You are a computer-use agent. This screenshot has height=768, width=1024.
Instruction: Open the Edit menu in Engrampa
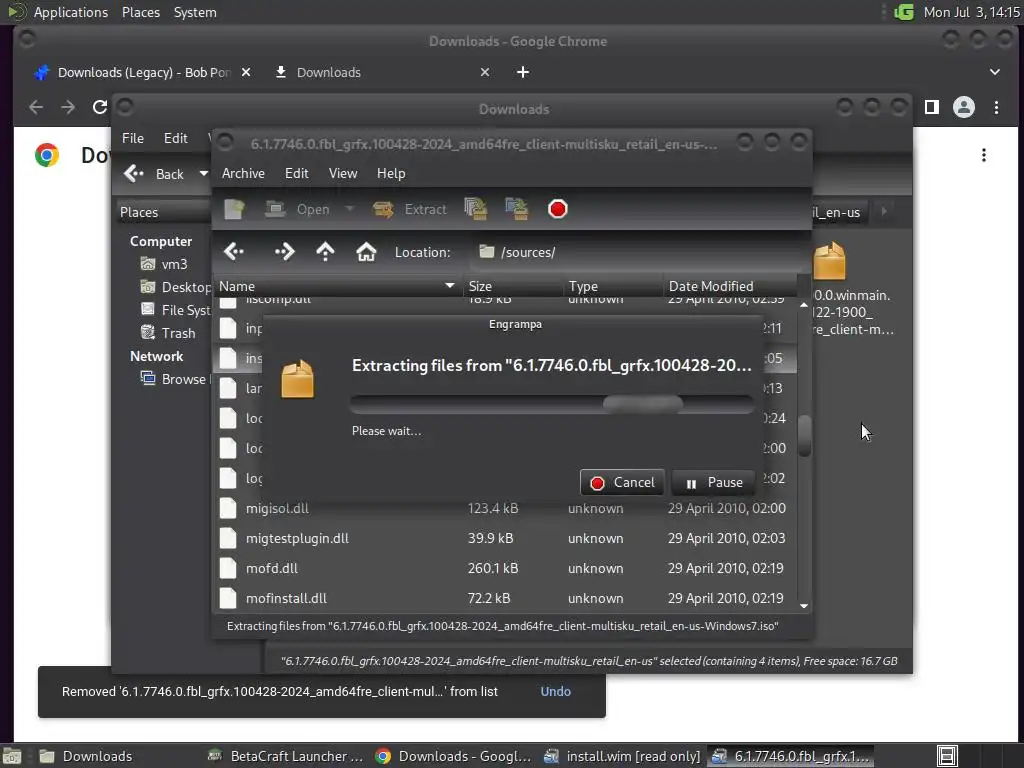coord(296,173)
